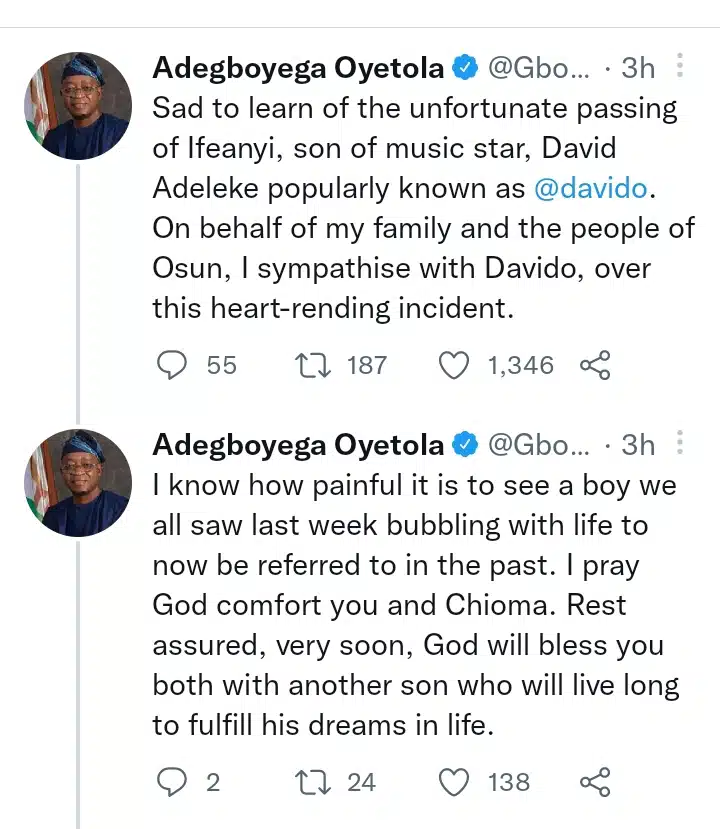Click the verified badge on first tweet

[x=465, y=68]
